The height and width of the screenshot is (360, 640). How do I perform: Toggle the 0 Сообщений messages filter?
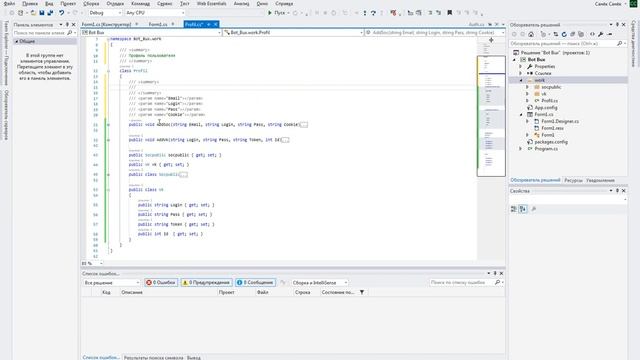pos(255,282)
